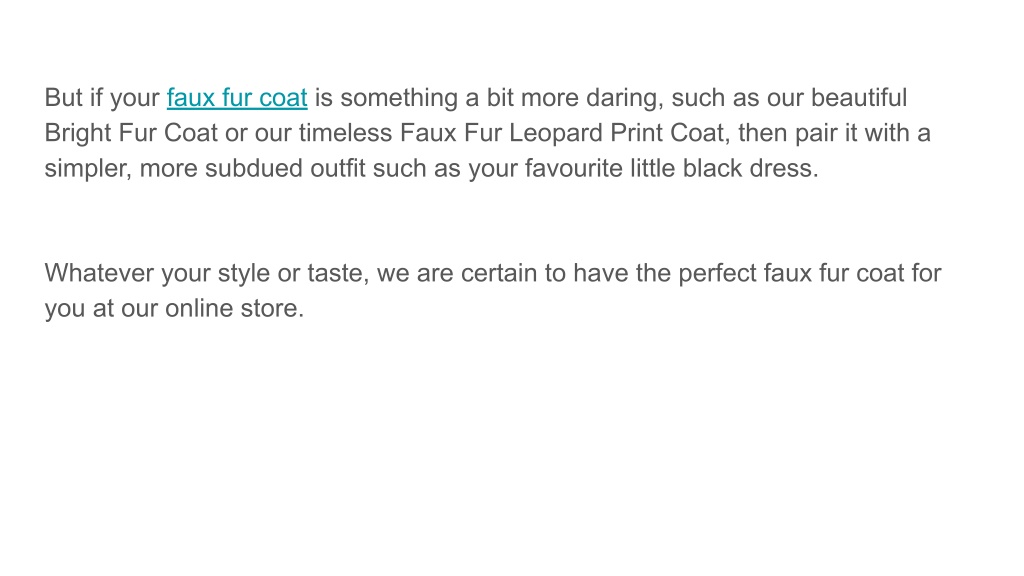Click the words 'But if your'
1024x576 pixels.
pos(102,98)
